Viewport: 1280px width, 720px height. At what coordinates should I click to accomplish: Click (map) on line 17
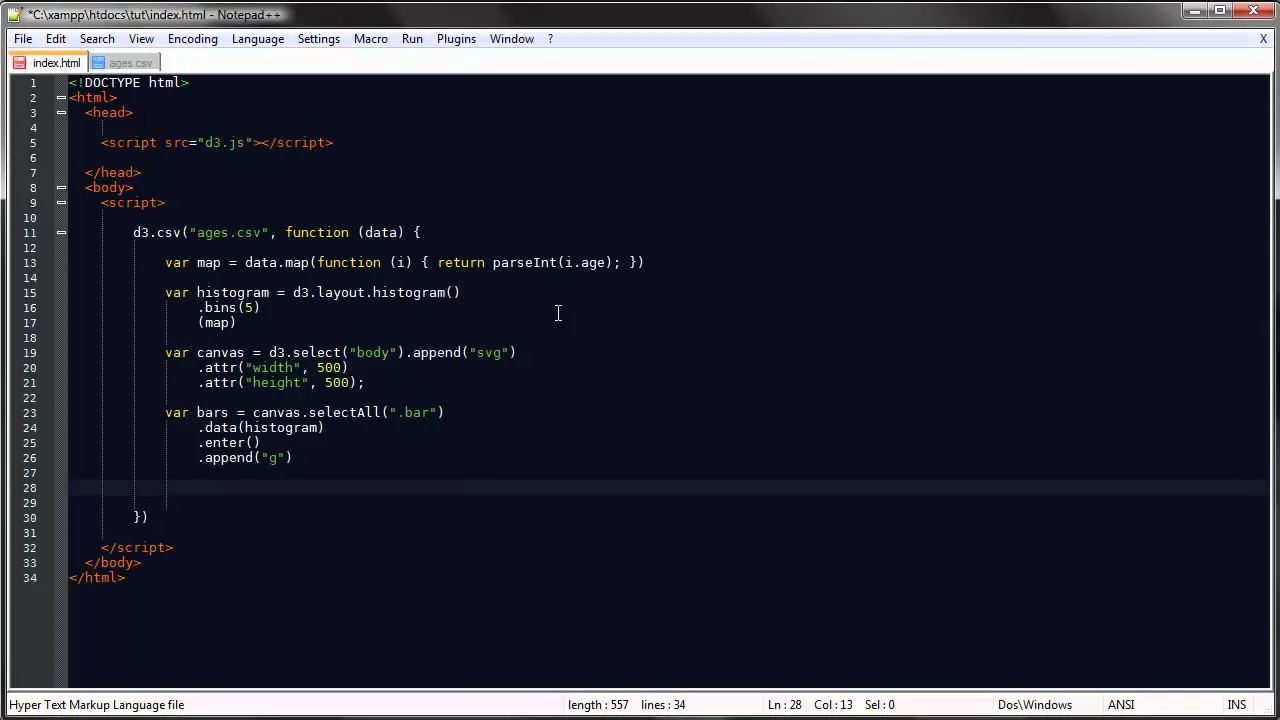(x=217, y=322)
